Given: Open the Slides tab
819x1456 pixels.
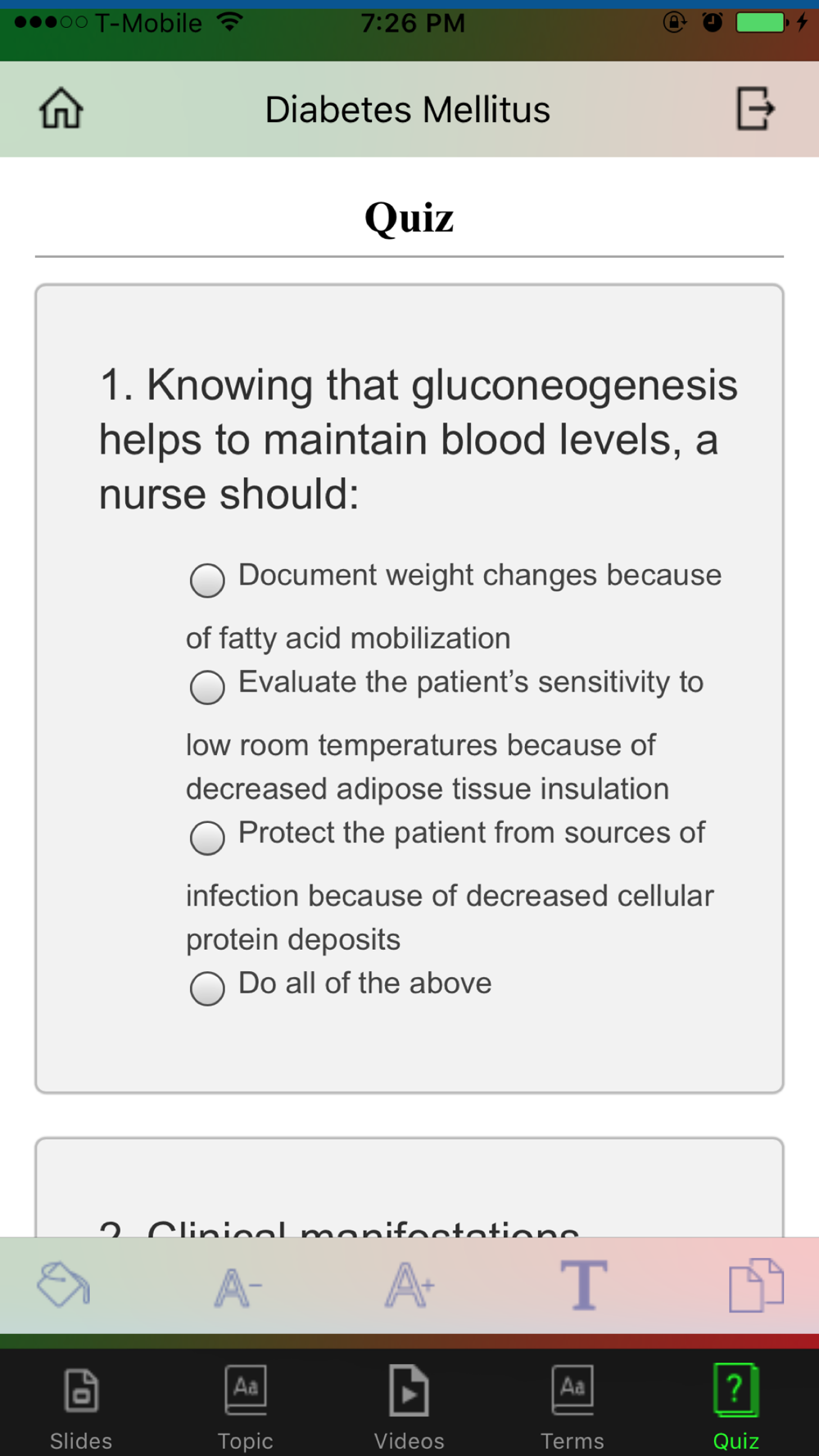Looking at the screenshot, I should [x=81, y=1407].
